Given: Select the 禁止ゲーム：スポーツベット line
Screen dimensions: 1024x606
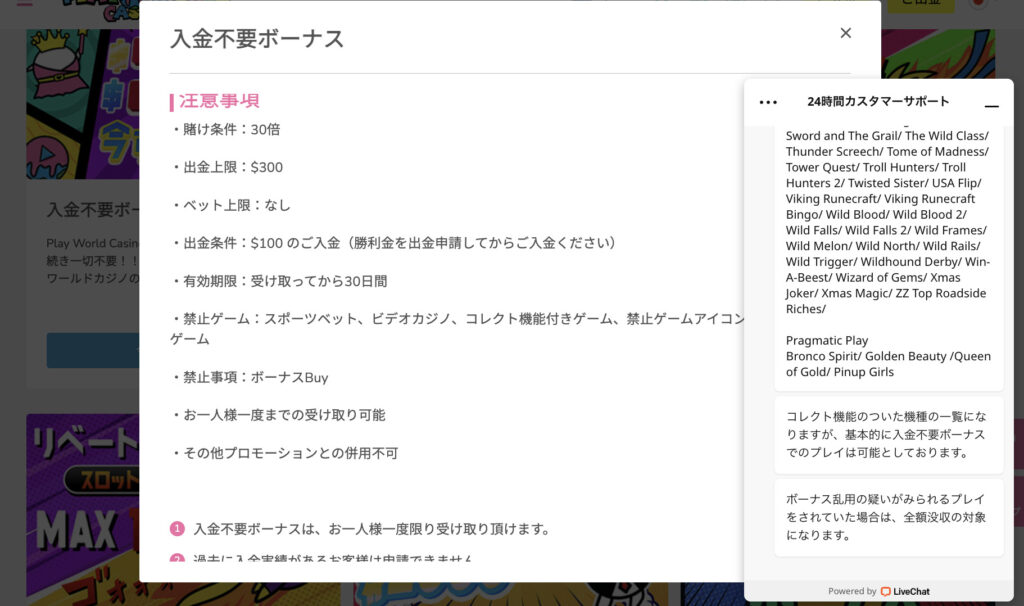Looking at the screenshot, I should tap(457, 328).
